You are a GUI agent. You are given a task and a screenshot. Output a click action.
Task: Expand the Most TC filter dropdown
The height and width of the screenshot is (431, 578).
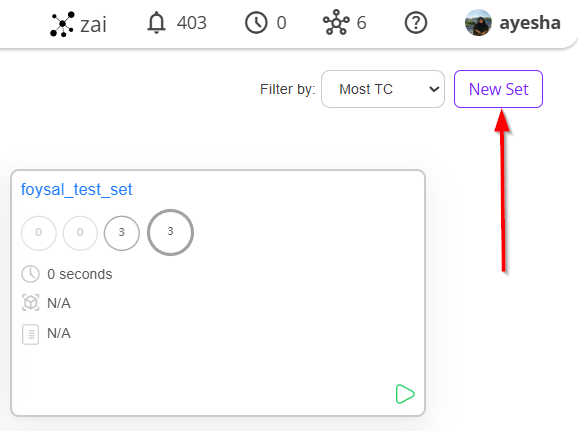click(383, 89)
